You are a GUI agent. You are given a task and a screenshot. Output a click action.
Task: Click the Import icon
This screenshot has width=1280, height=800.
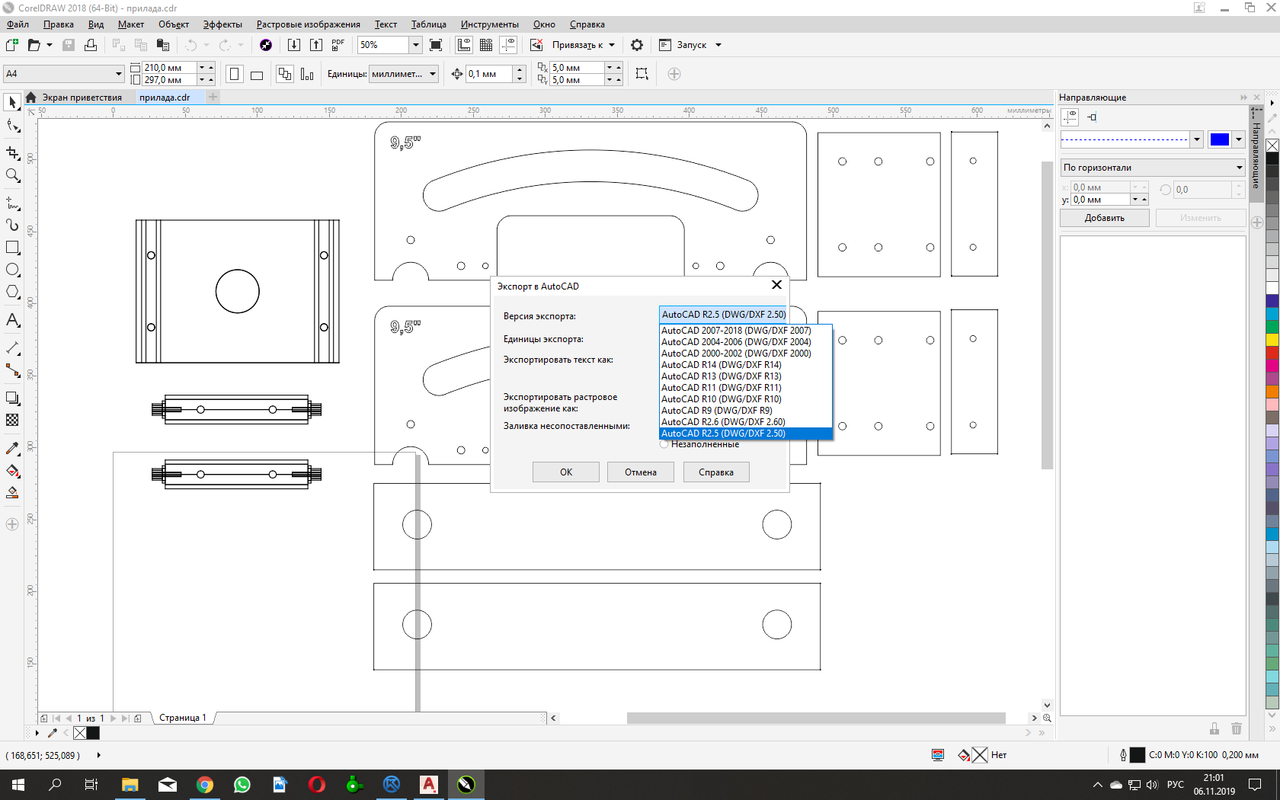coord(294,45)
